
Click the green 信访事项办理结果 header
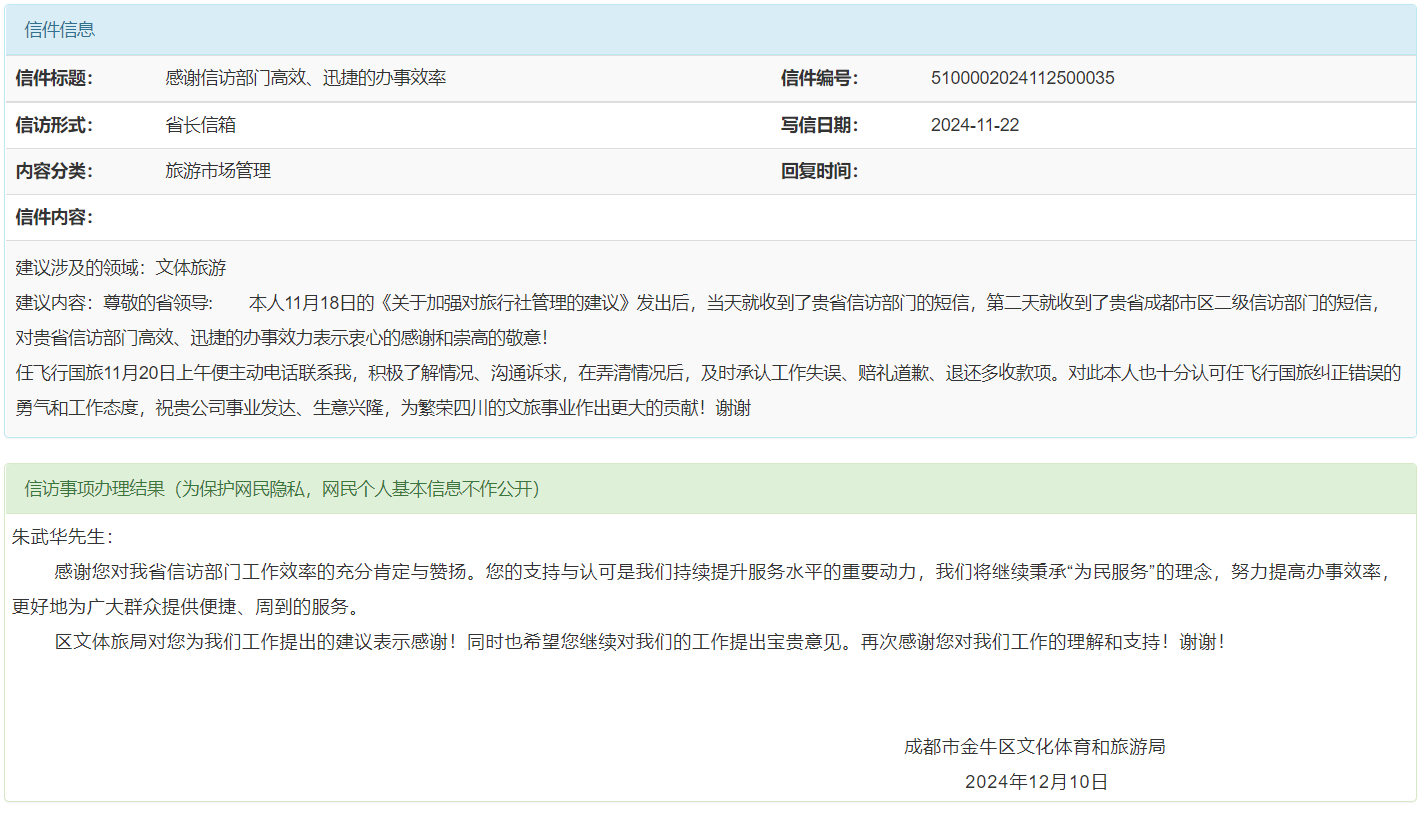pos(282,489)
